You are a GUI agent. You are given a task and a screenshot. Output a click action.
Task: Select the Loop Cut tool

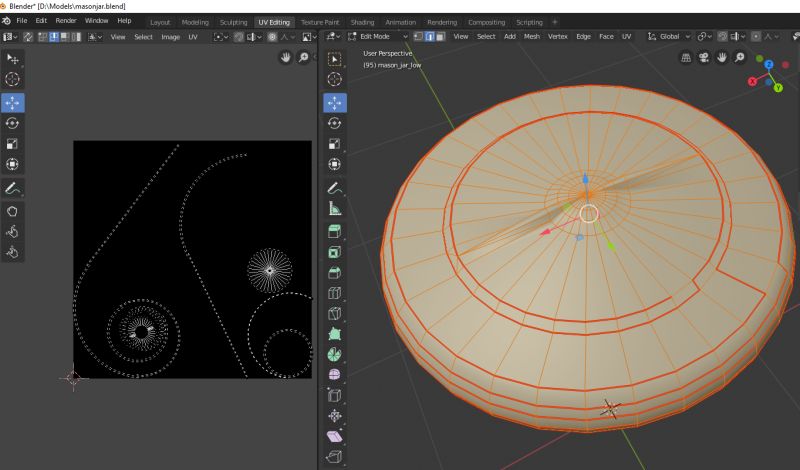[x=335, y=293]
